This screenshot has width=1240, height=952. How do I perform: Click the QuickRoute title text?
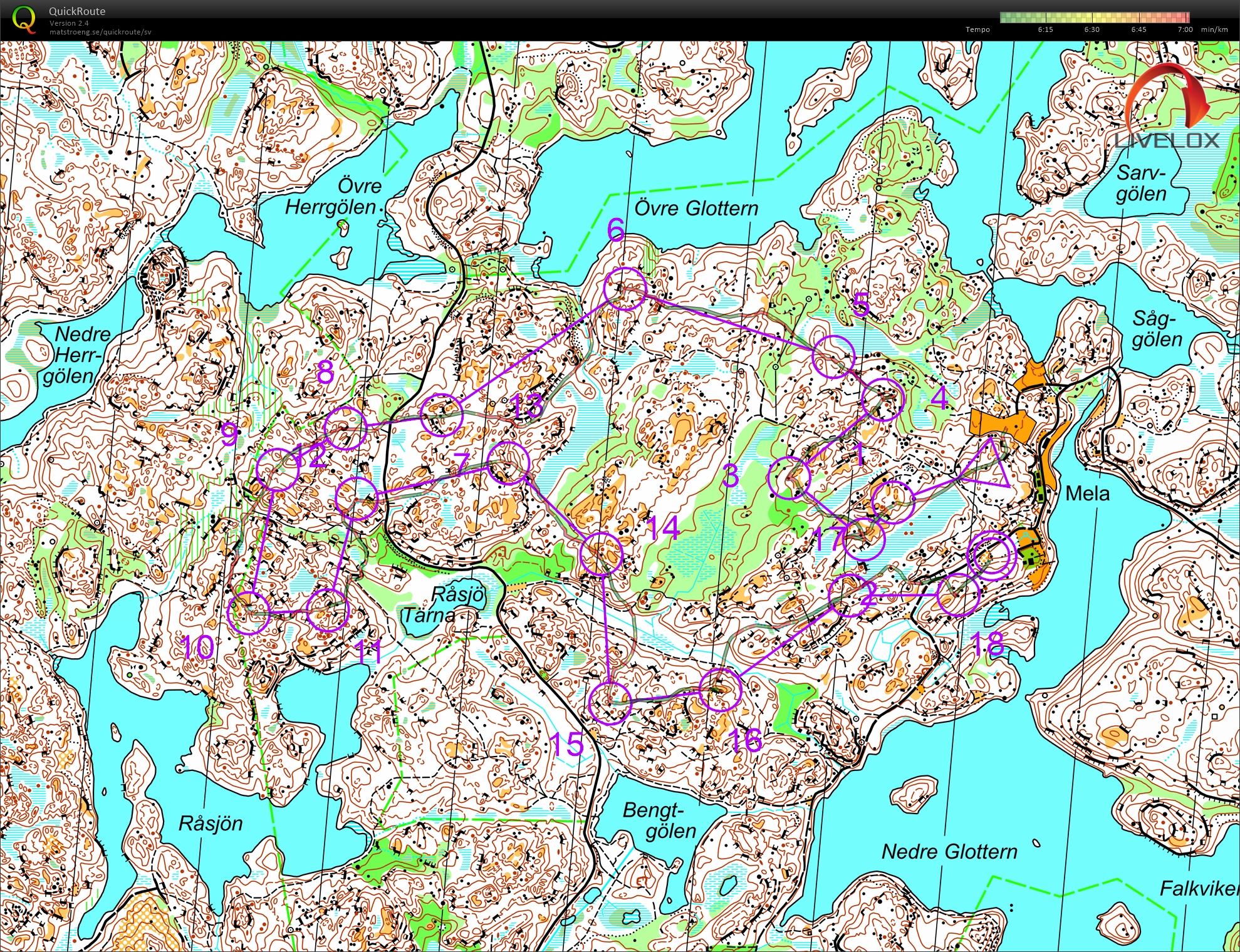pyautogui.click(x=77, y=11)
